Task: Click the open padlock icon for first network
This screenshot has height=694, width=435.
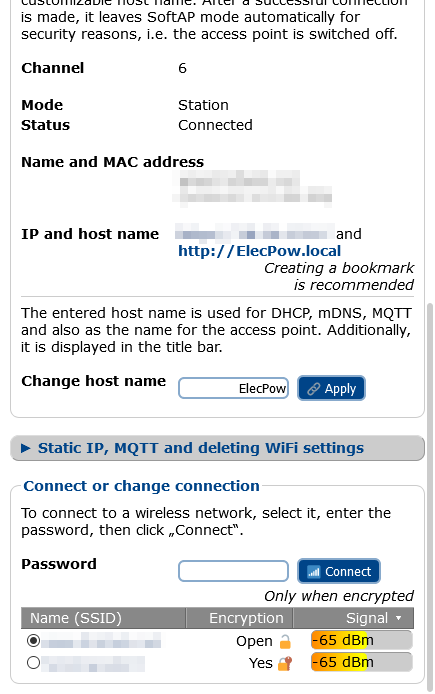Action: tap(285, 641)
